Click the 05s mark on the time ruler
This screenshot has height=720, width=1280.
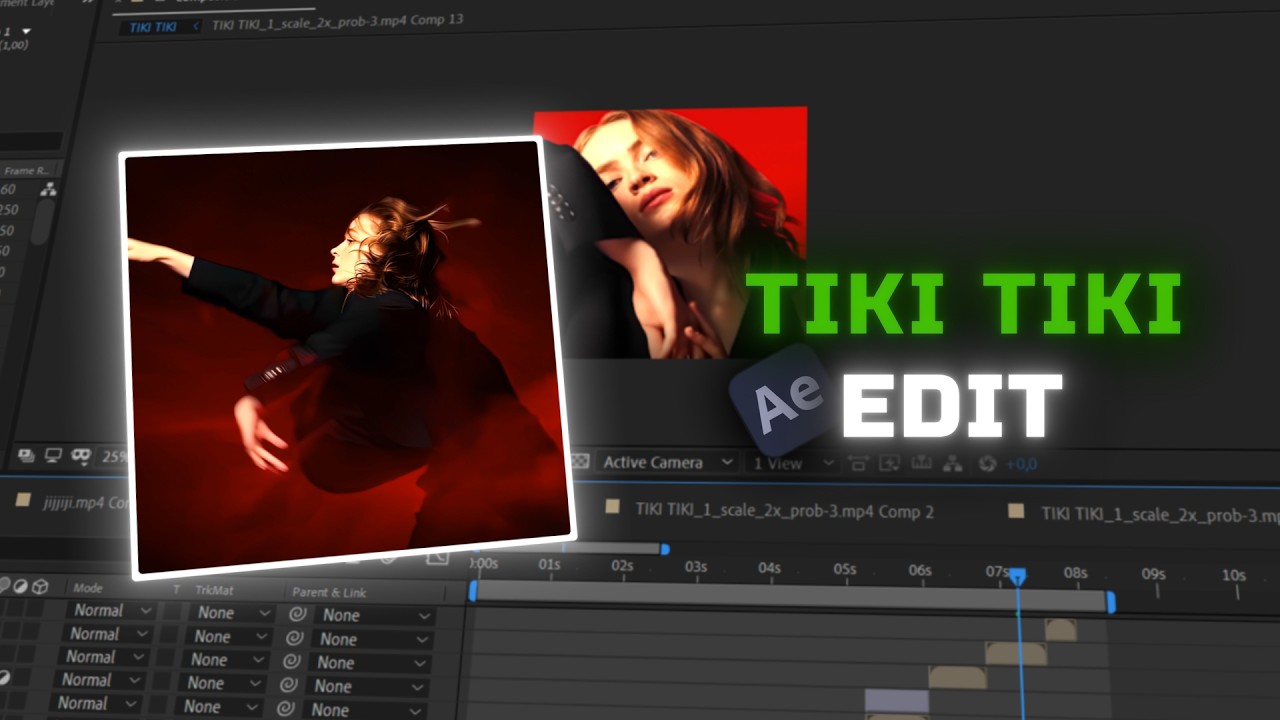click(845, 570)
